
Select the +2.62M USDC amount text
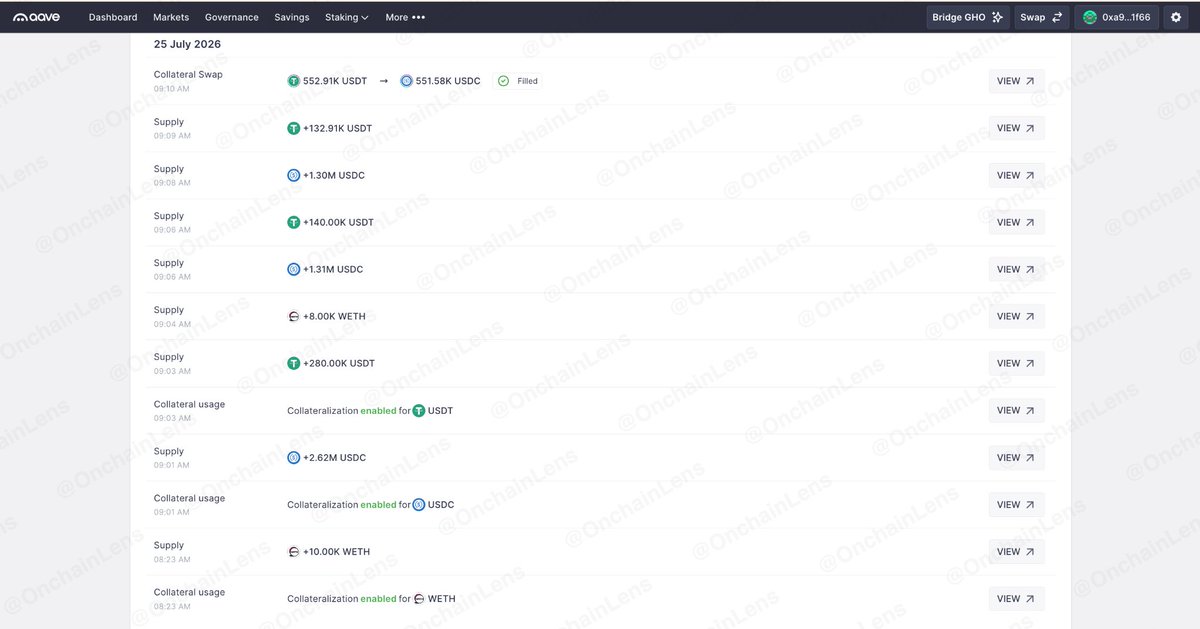pyautogui.click(x=334, y=457)
